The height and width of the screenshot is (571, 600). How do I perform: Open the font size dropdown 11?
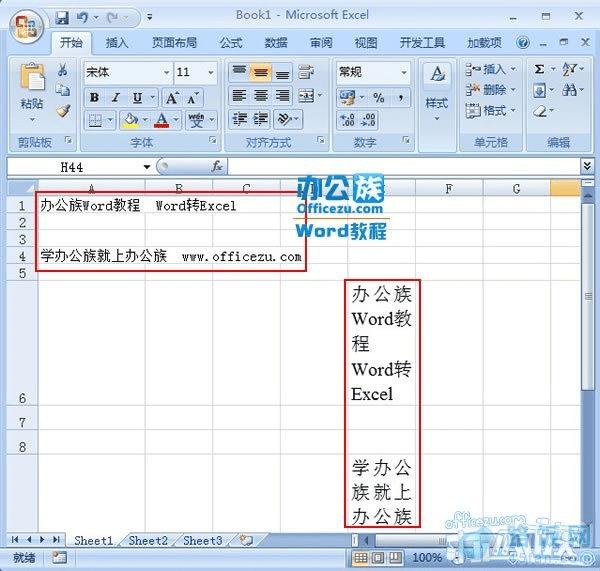(x=211, y=72)
